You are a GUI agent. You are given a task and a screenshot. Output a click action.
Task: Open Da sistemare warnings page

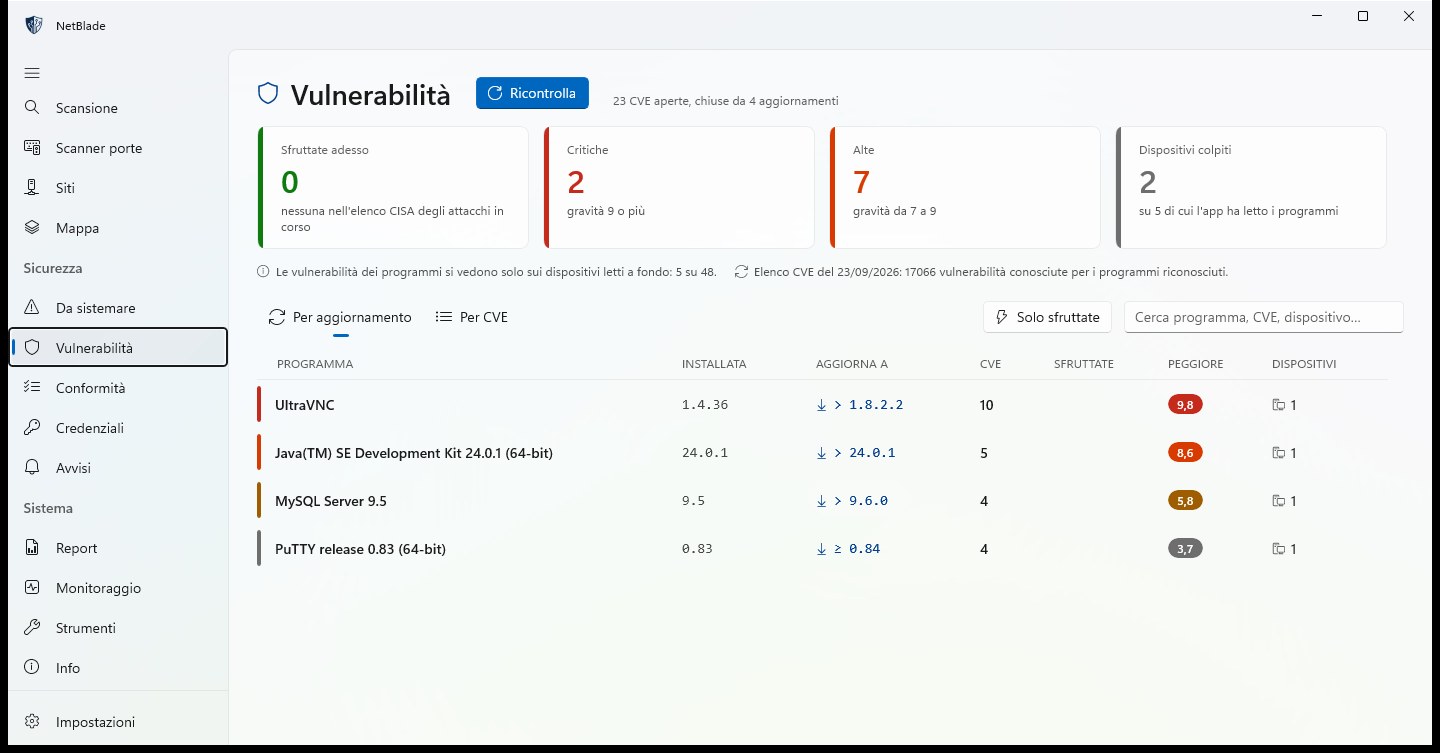[118, 308]
